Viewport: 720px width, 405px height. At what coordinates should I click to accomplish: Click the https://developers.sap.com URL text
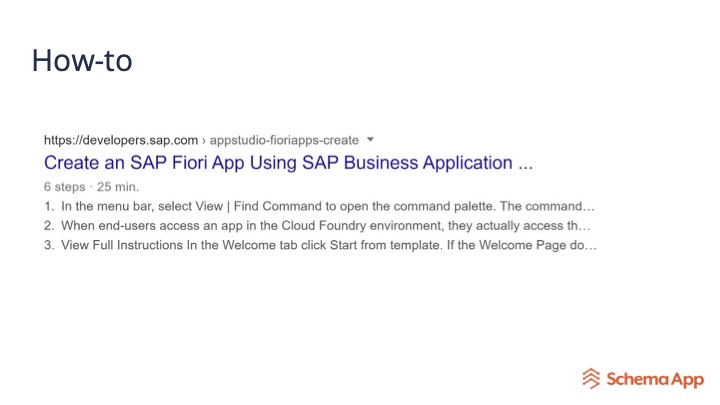121,140
